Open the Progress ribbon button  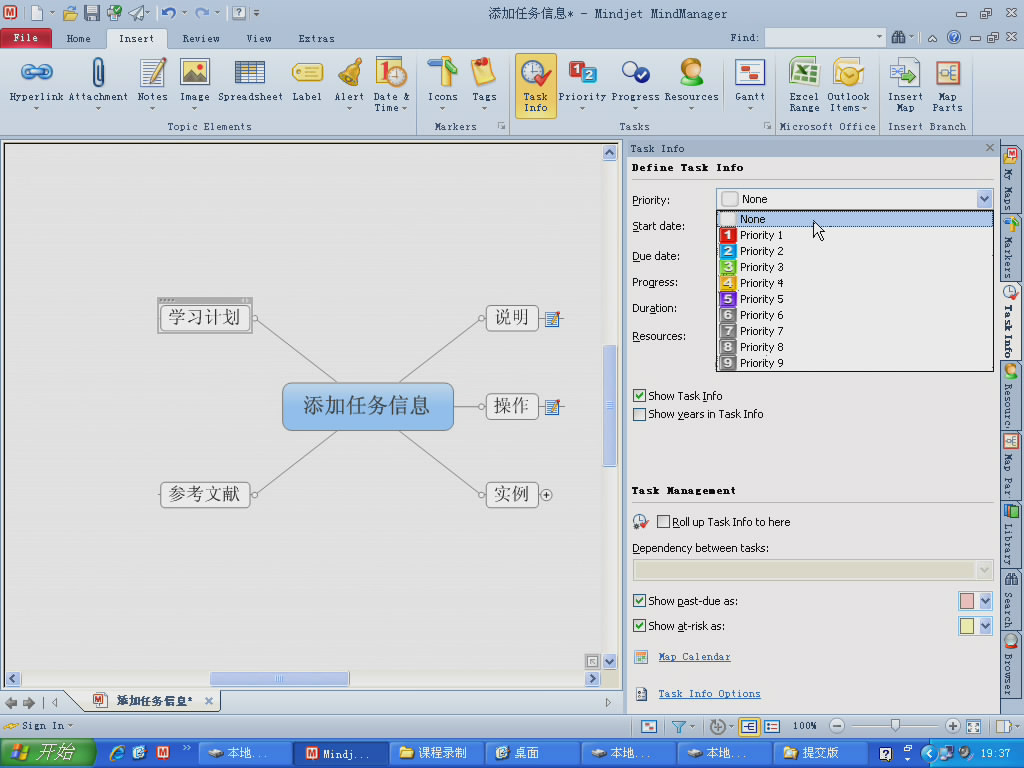(635, 84)
